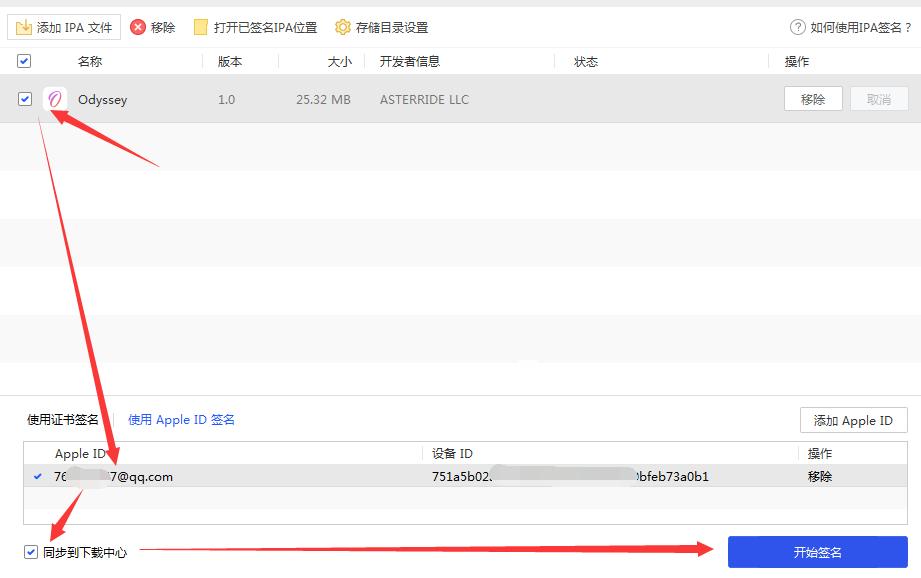Click the 存储目录设置 gear icon
Viewport: 921px width, 578px height.
pyautogui.click(x=342, y=27)
